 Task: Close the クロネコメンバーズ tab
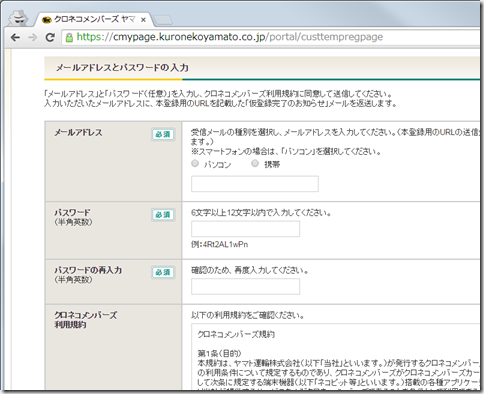pyautogui.click(x=143, y=20)
